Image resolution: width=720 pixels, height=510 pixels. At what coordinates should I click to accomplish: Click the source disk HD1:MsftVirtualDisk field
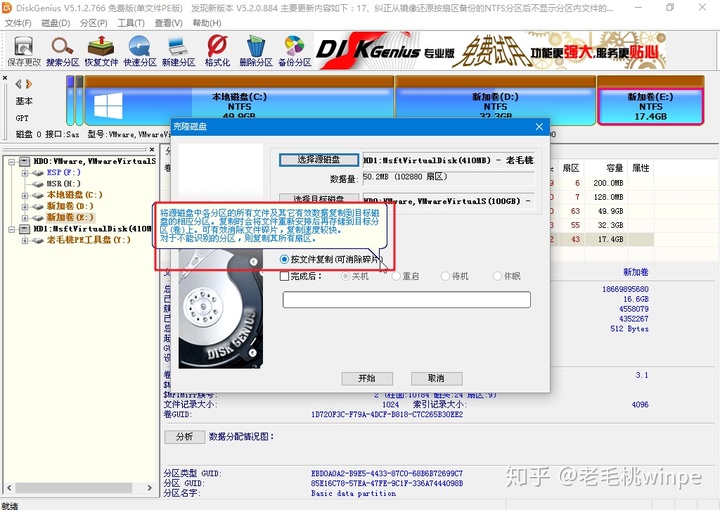pos(449,160)
